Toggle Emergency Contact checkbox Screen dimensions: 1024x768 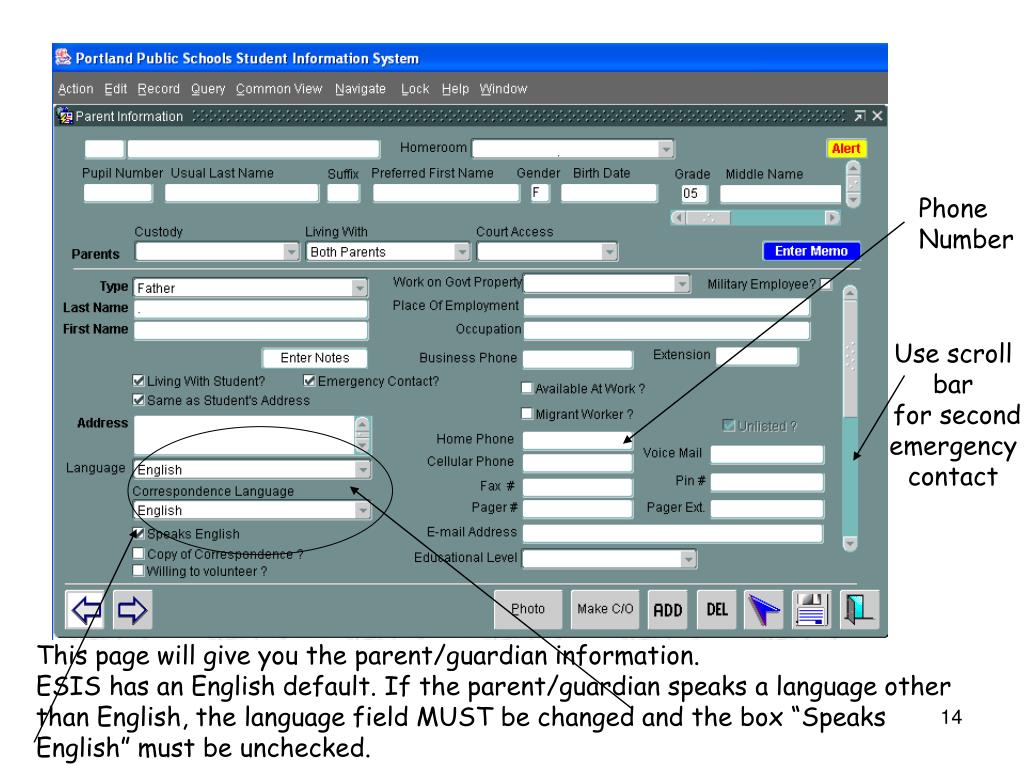click(310, 381)
